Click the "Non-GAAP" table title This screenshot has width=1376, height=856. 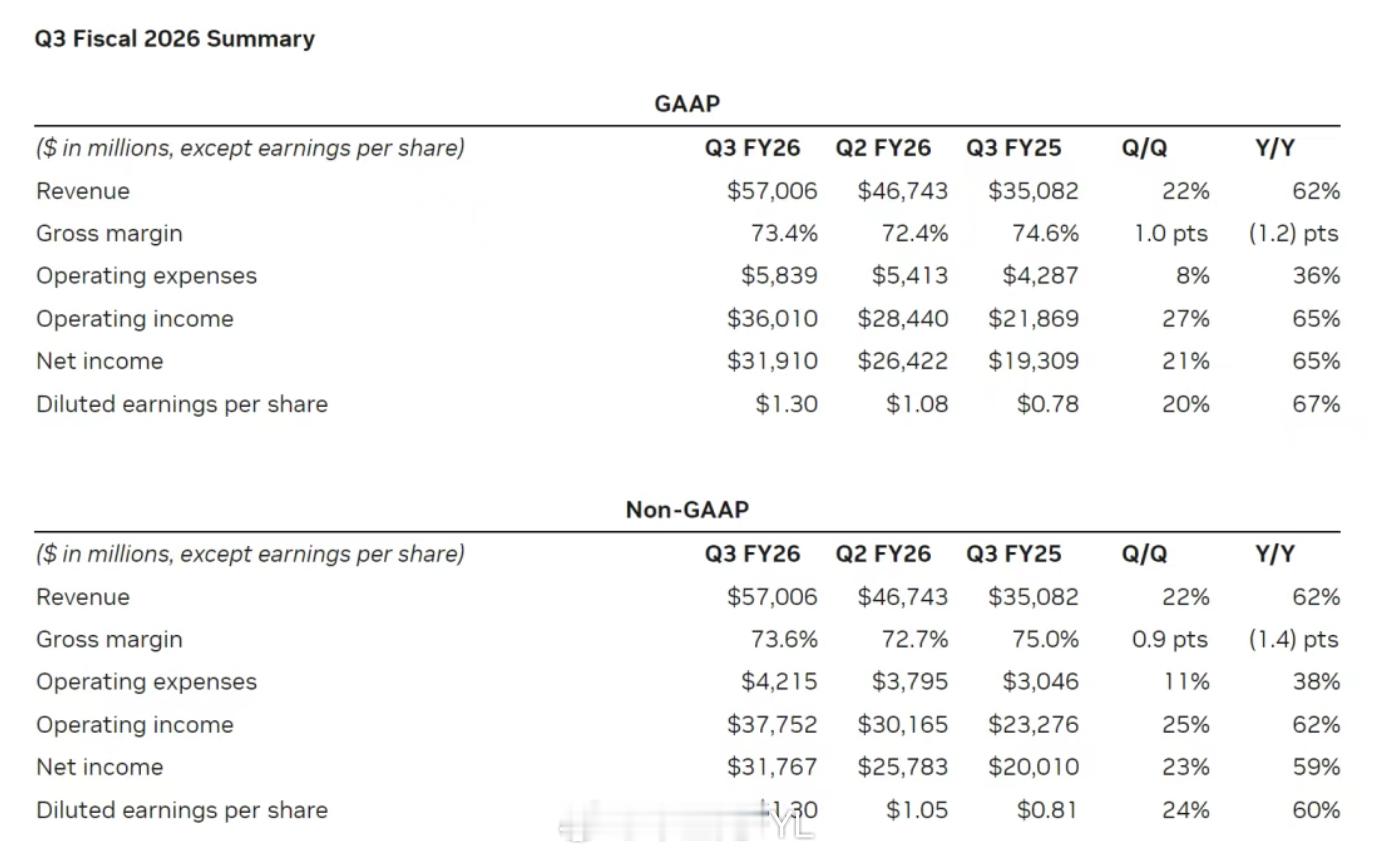click(687, 510)
